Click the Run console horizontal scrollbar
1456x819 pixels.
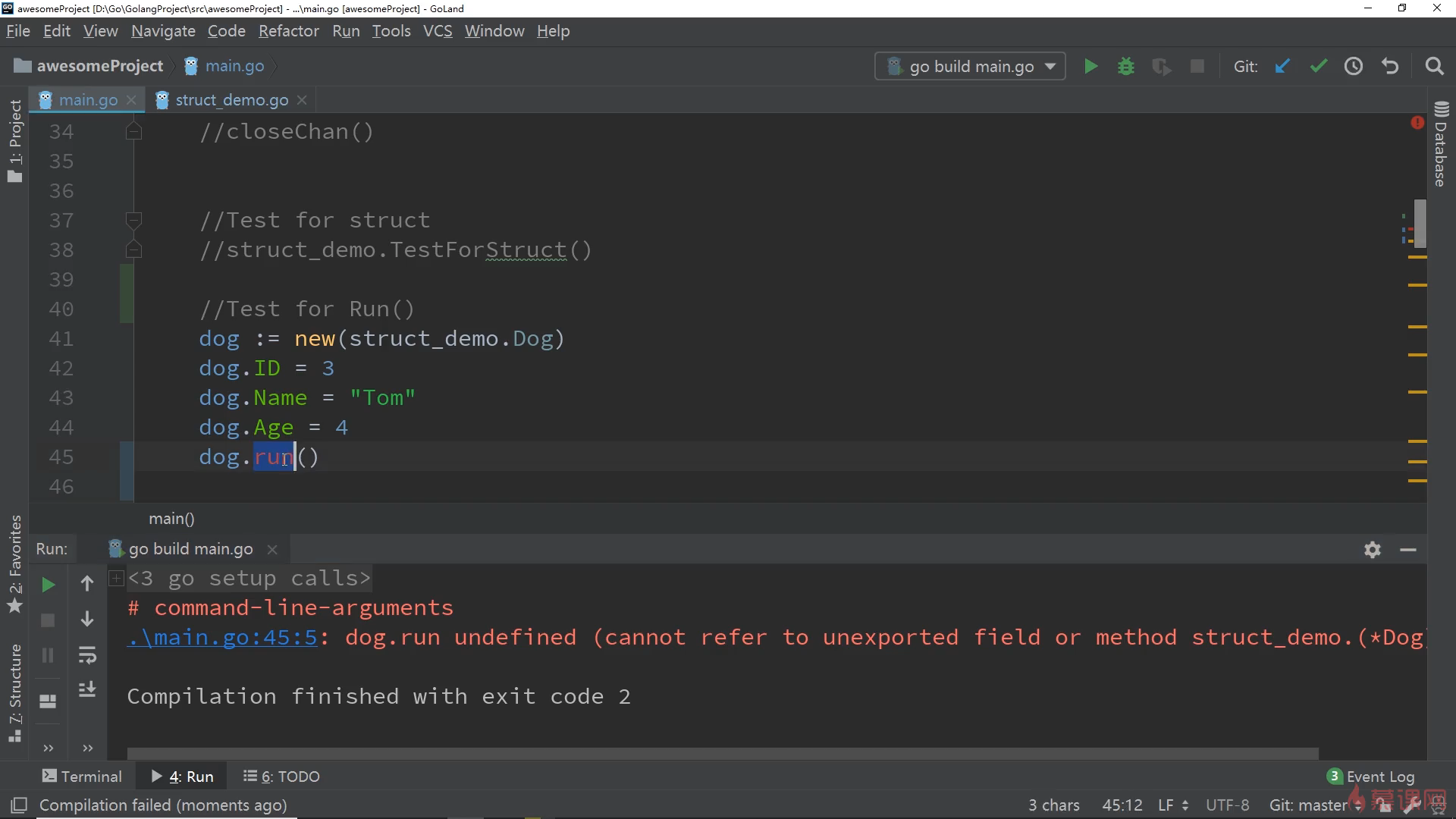[720, 753]
